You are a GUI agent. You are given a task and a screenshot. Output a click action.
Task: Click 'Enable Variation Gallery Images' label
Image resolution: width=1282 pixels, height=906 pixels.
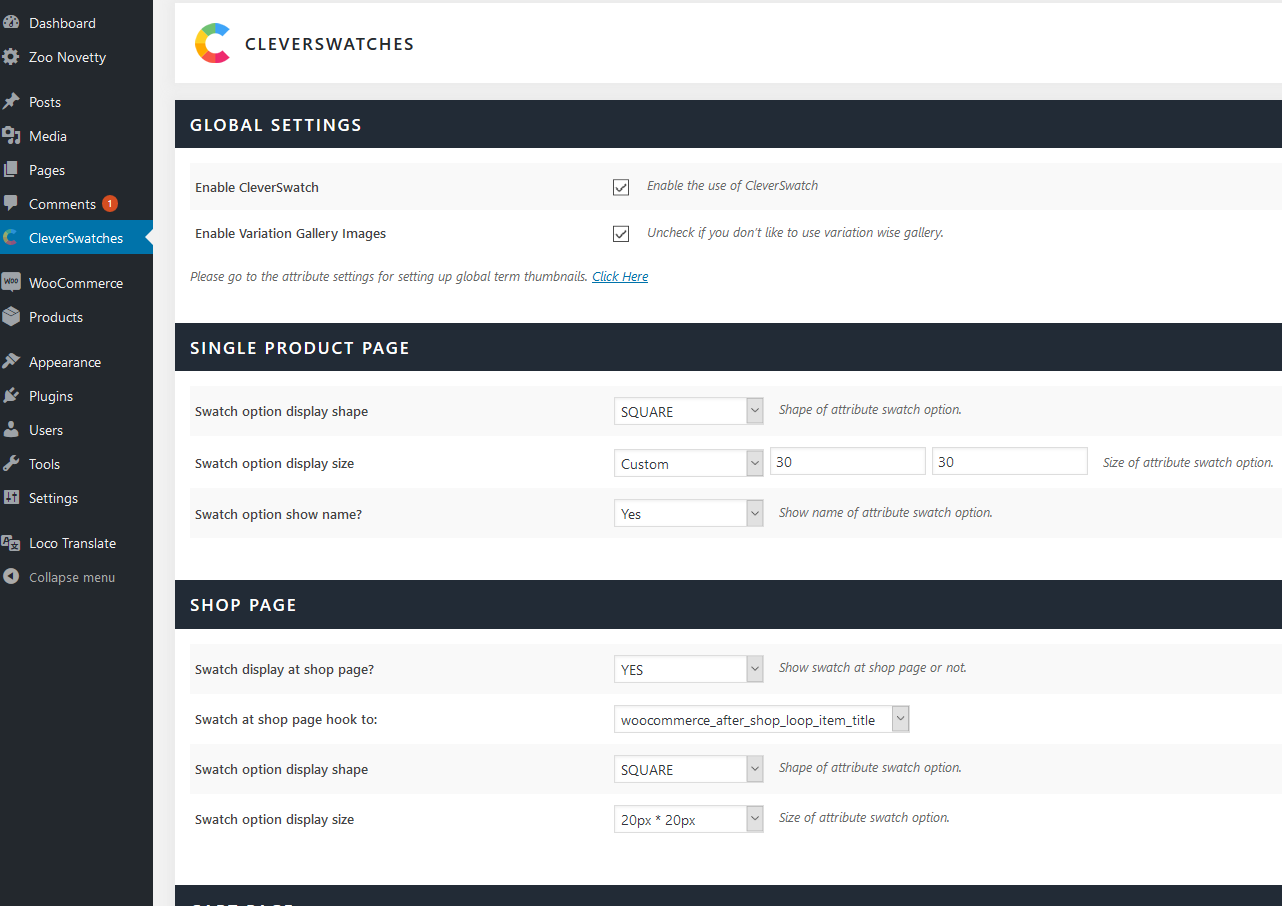pos(290,234)
